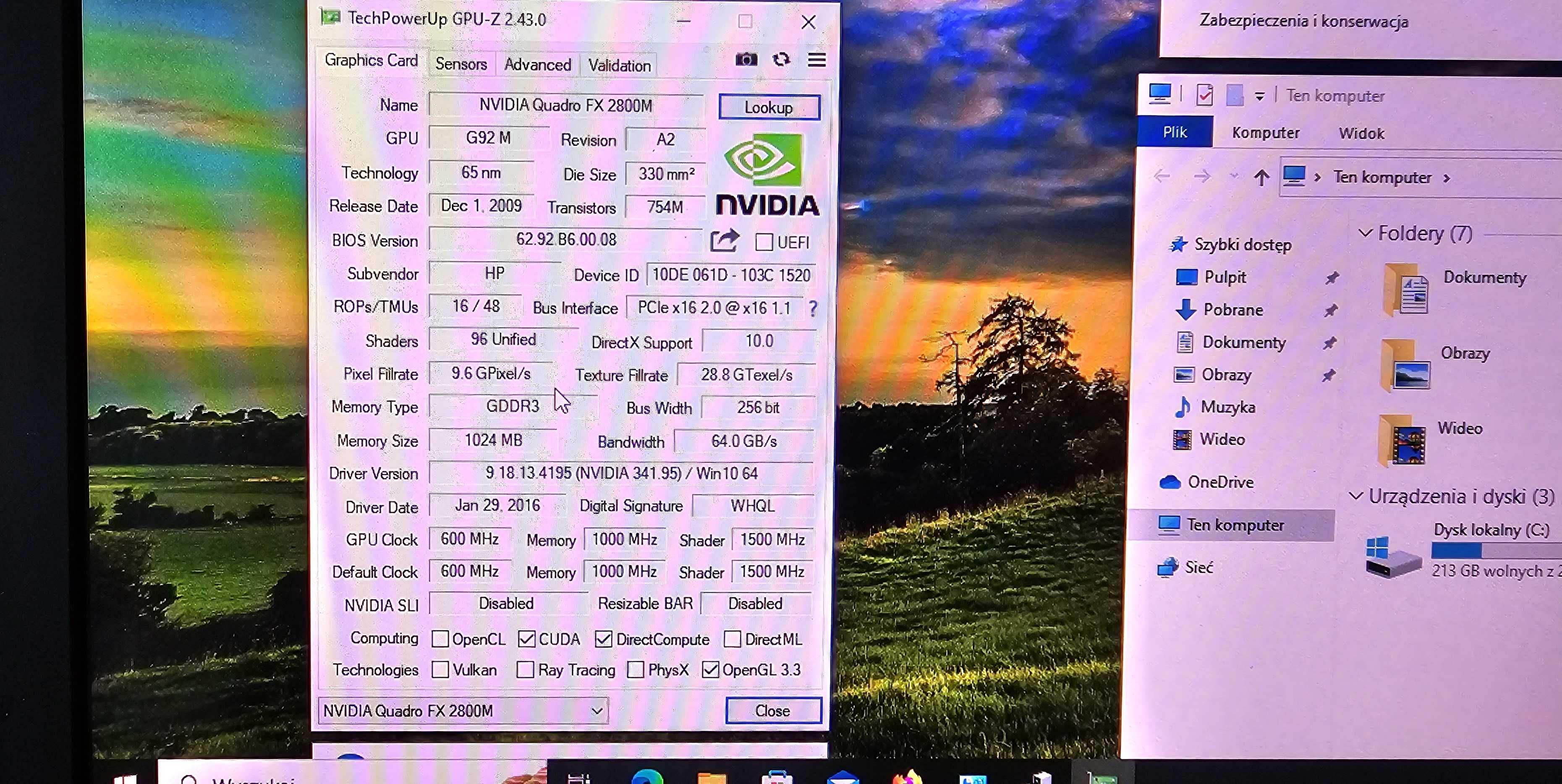Open the GPU selector dropdown NVIDIA Quadro FX 2800M
The height and width of the screenshot is (784, 1562).
pyautogui.click(x=463, y=711)
